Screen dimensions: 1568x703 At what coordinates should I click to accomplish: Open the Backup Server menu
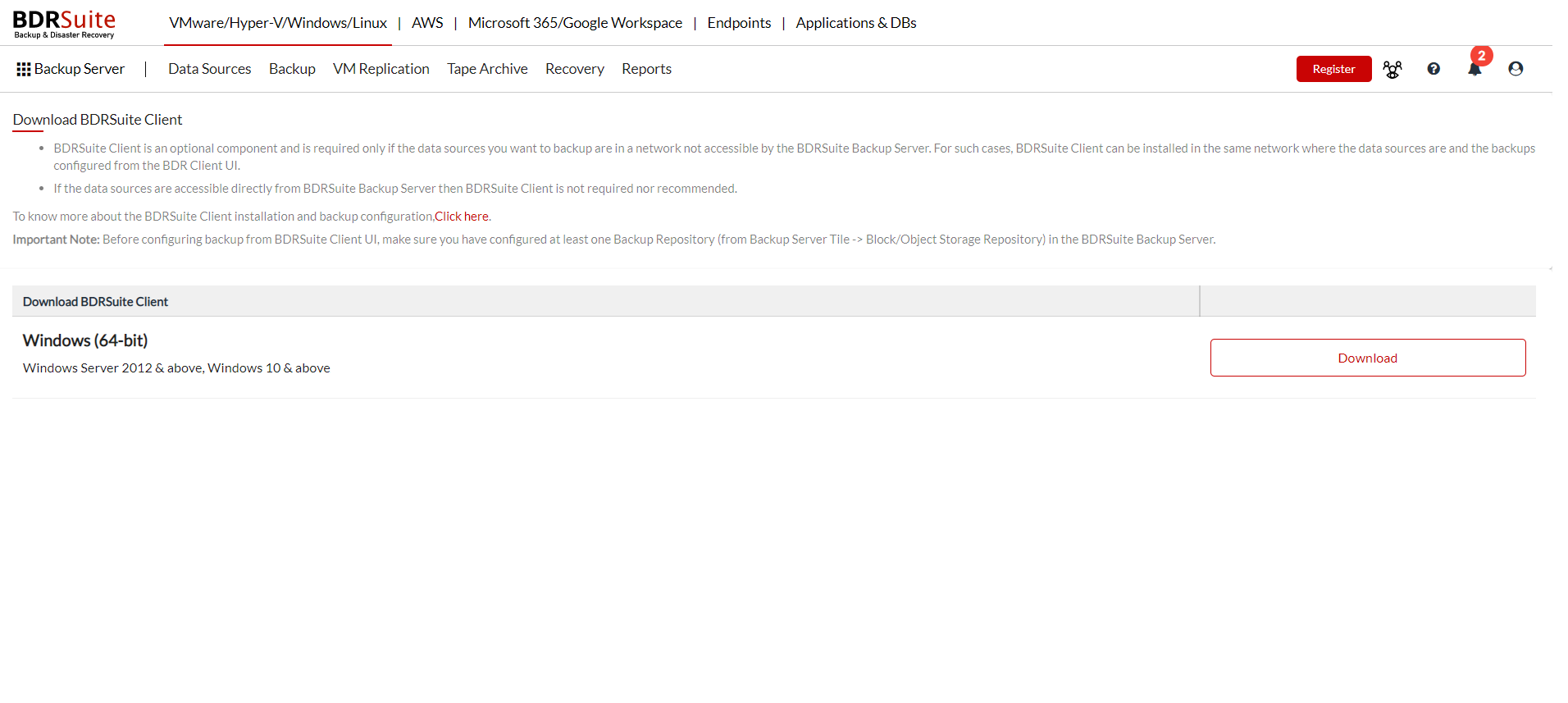click(80, 69)
